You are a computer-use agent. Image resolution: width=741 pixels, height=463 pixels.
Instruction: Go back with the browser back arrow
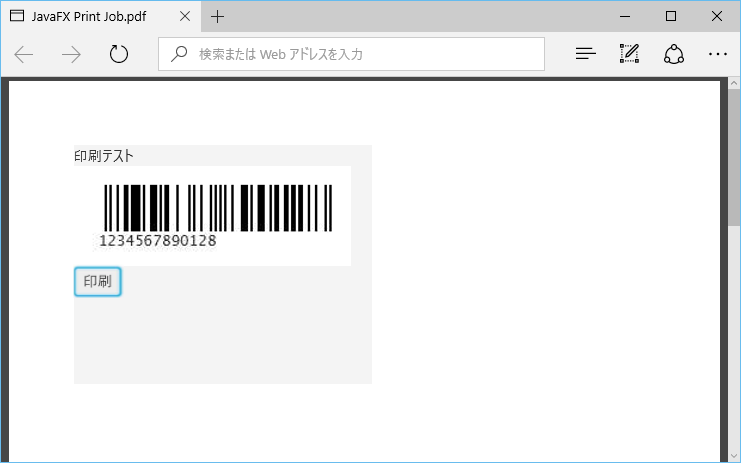point(24,54)
